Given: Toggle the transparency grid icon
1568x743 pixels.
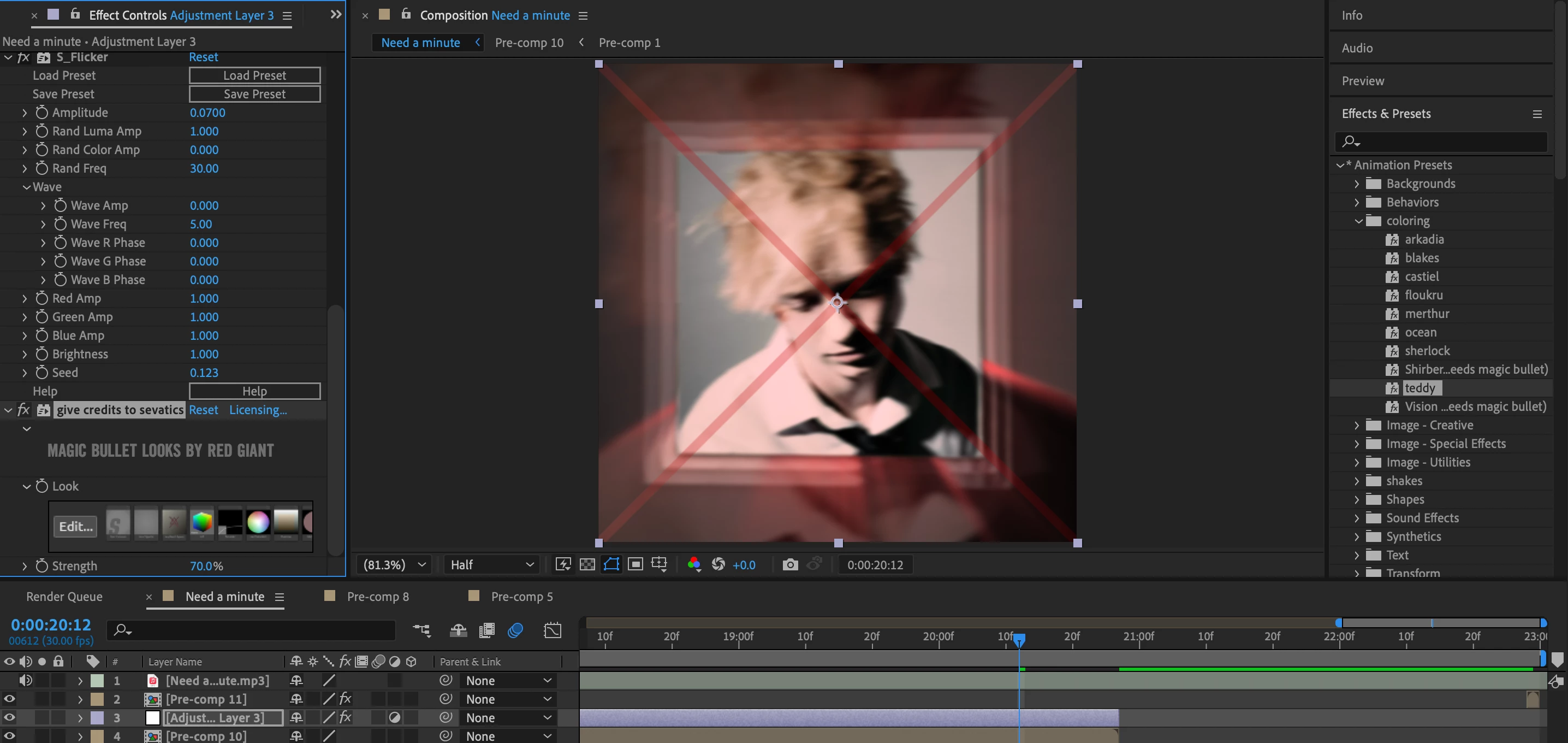Looking at the screenshot, I should pos(587,564).
